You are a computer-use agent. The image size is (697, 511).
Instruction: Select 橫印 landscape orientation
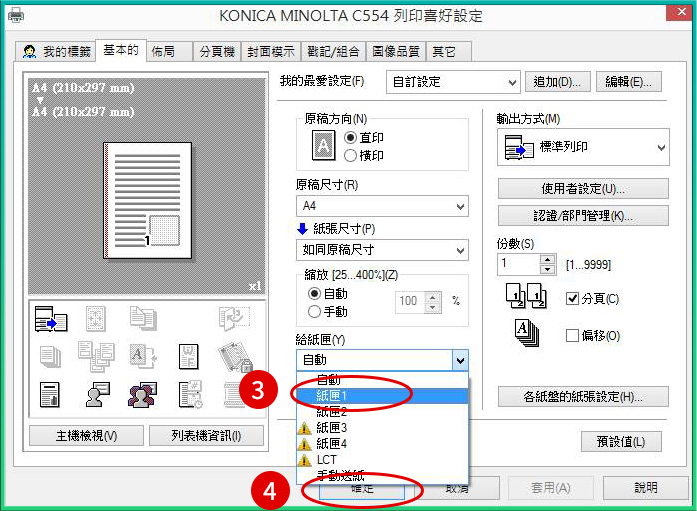point(350,156)
